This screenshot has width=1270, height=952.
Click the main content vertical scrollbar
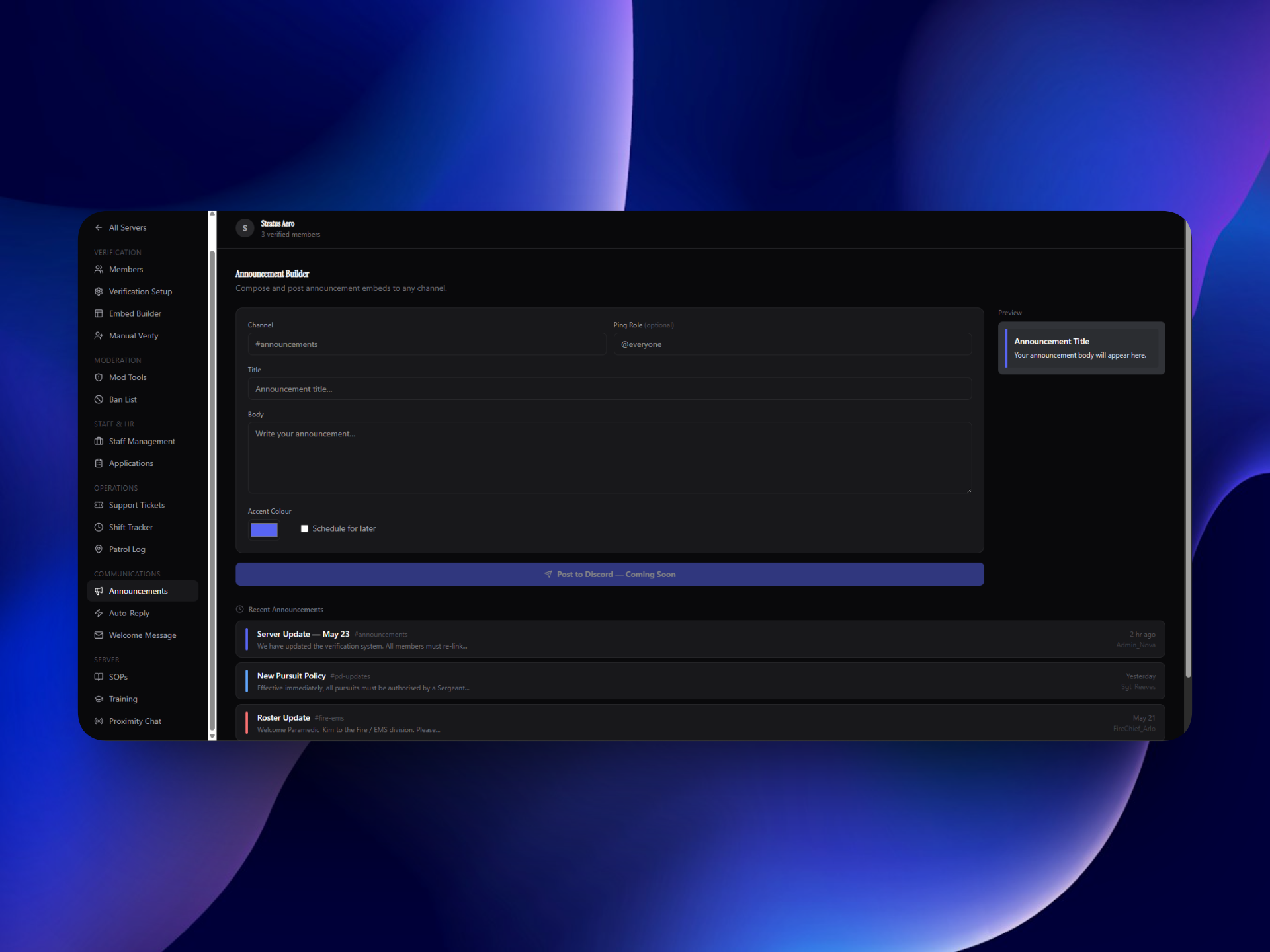click(1188, 450)
